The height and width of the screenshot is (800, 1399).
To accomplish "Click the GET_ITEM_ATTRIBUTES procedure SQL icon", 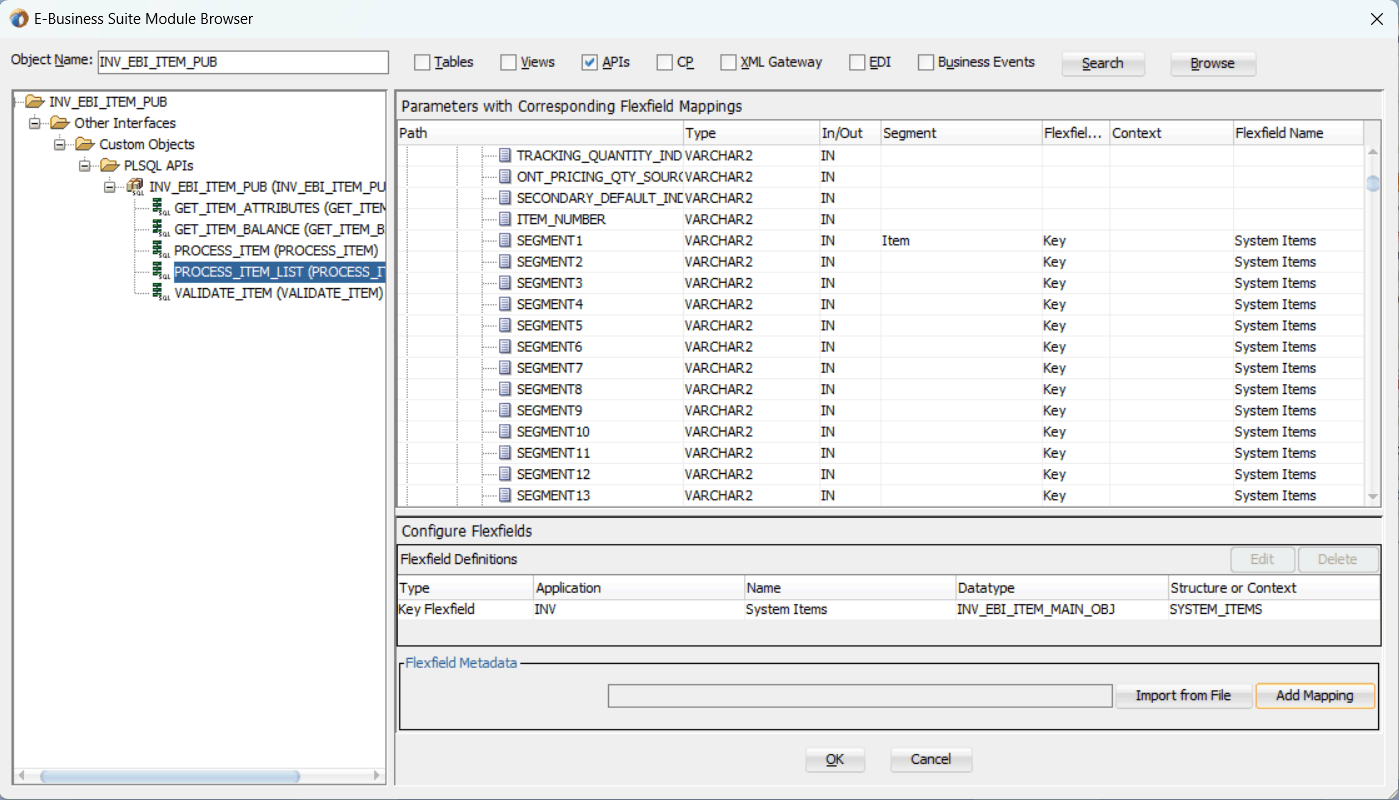I will point(160,209).
